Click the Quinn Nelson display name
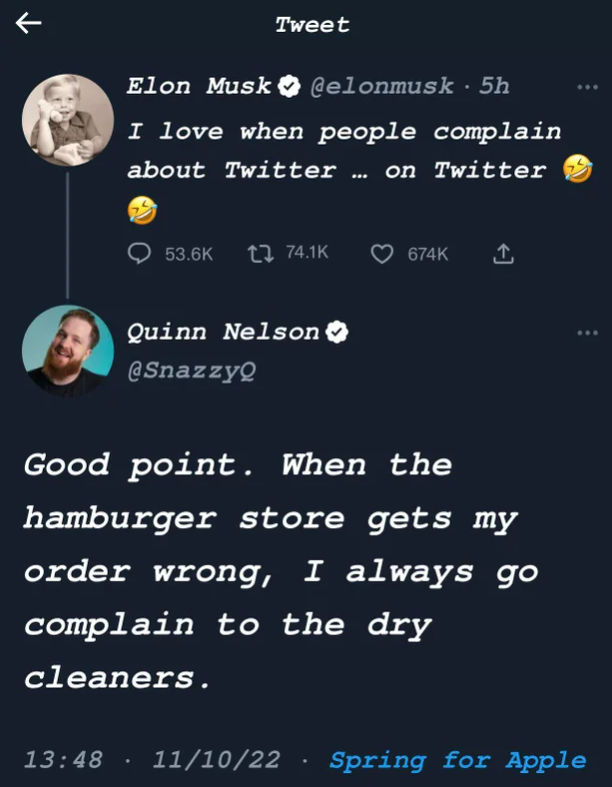This screenshot has width=612, height=787. tap(223, 333)
